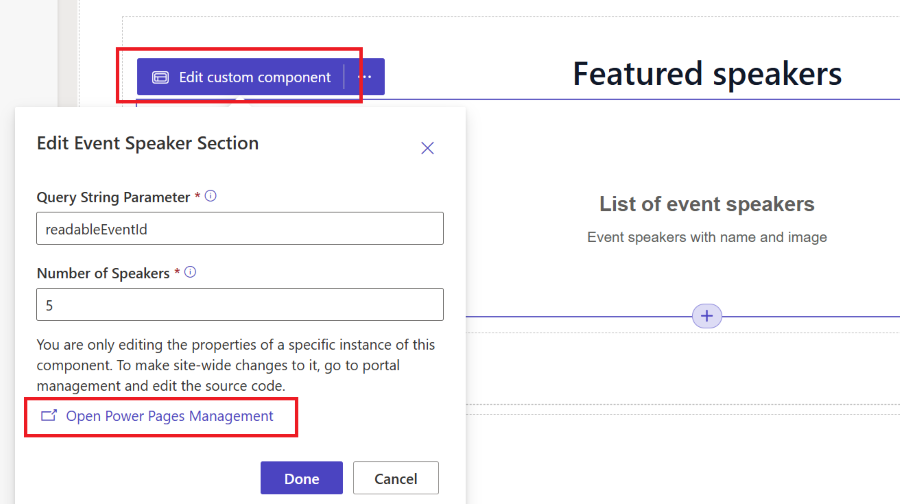Click the Query String Parameter label

(113, 197)
